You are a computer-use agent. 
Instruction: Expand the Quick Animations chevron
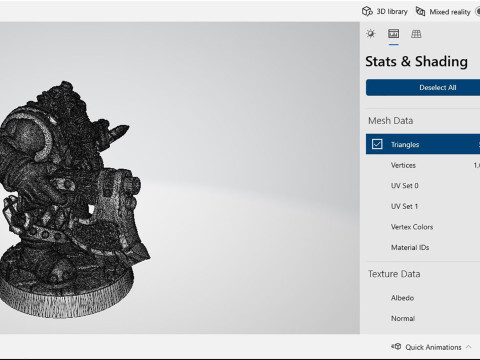(469, 347)
